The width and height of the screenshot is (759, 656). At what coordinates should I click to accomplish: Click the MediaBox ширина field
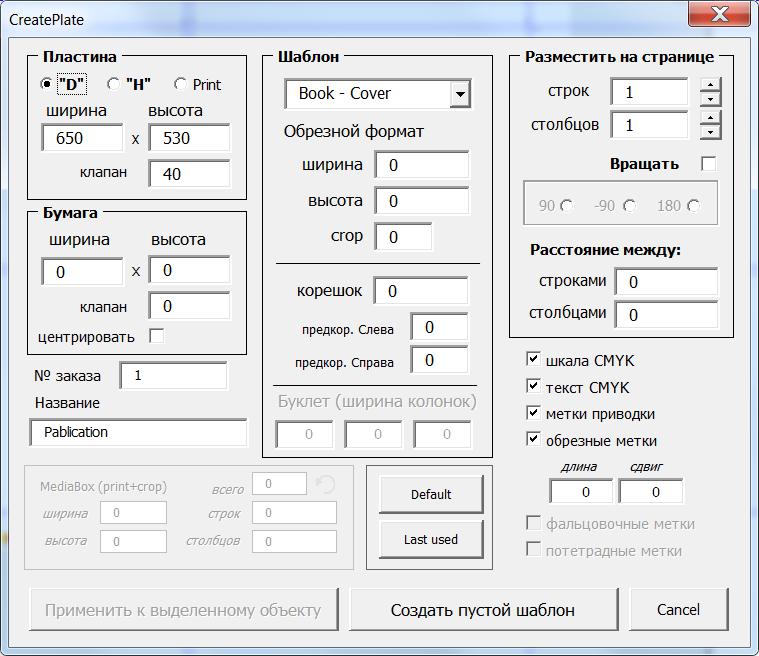134,513
